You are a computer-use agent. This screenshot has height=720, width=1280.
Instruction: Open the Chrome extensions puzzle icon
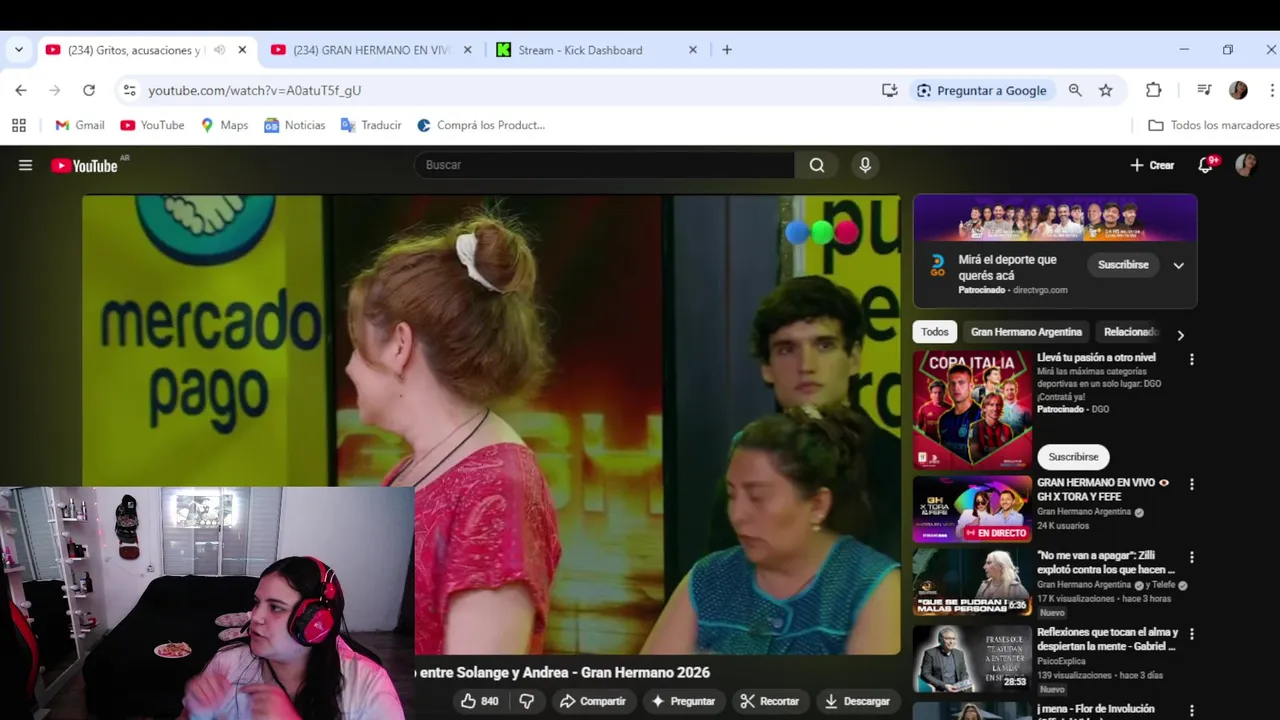pos(1153,90)
